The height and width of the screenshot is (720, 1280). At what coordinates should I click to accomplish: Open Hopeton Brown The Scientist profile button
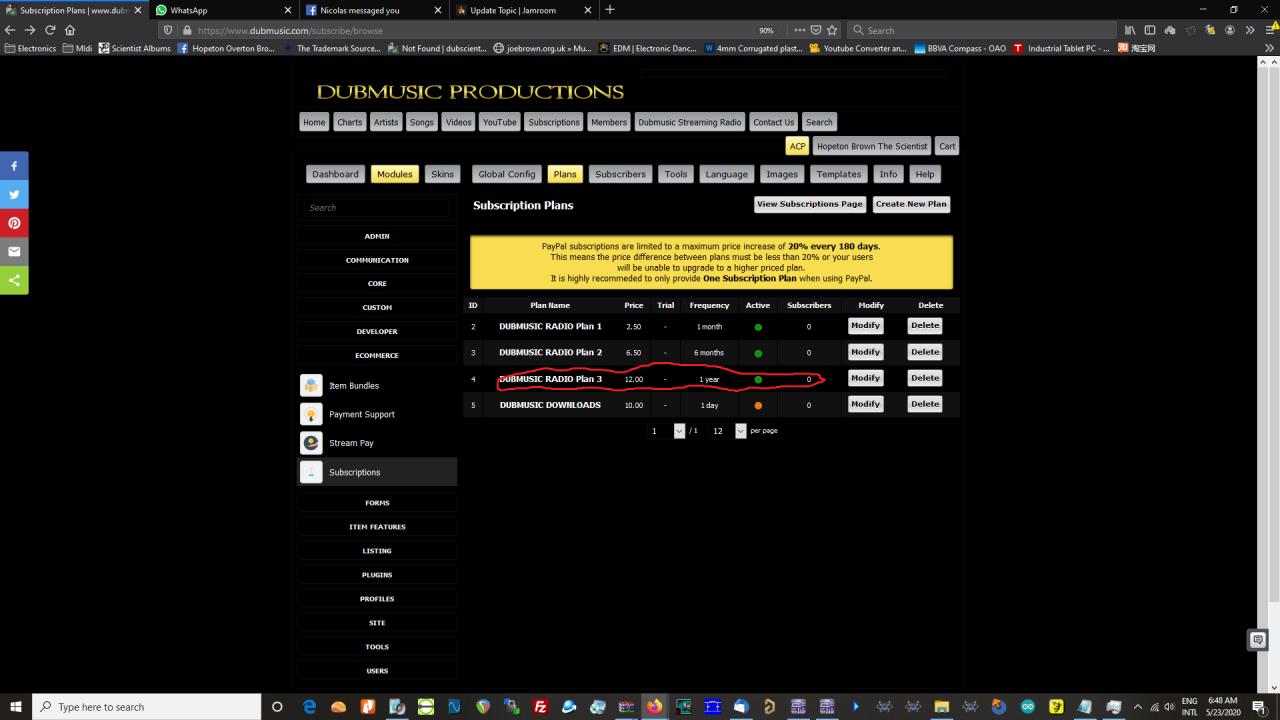[872, 146]
